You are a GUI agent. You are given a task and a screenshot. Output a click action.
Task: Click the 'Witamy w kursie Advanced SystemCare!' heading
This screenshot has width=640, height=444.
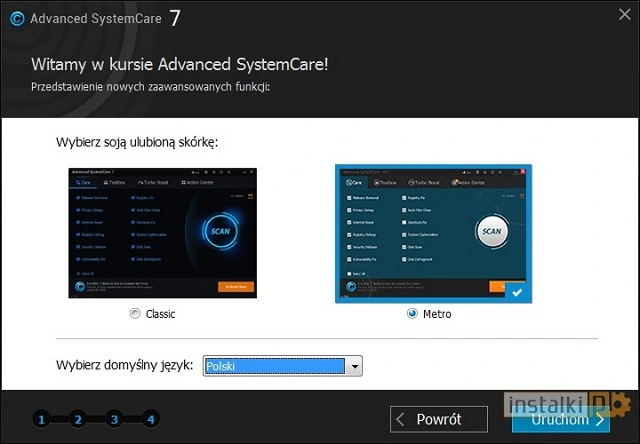click(x=180, y=64)
